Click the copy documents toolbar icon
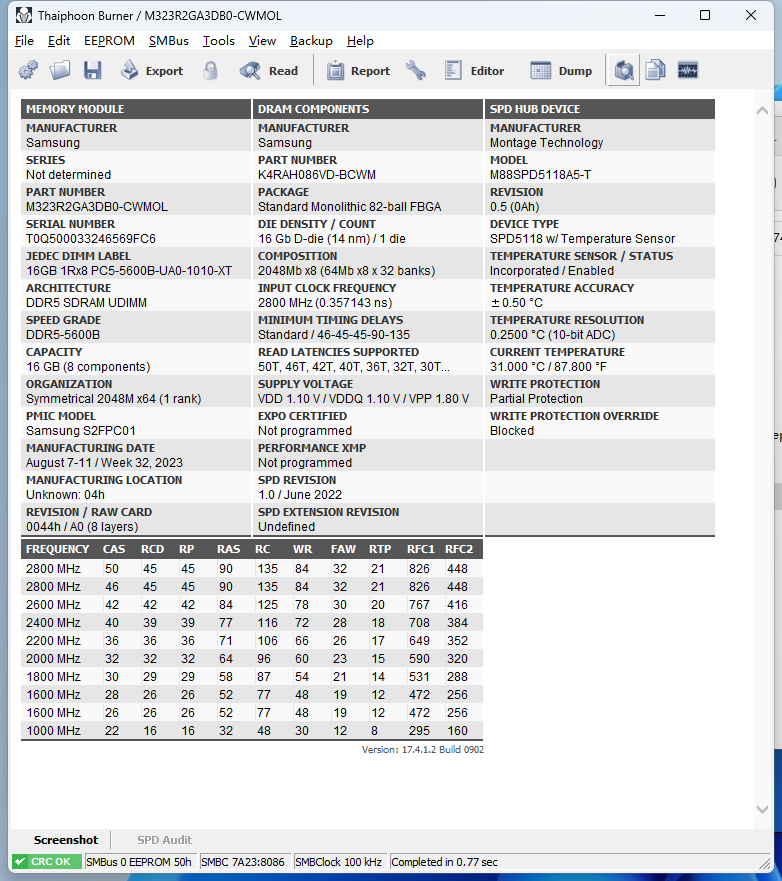 pos(656,71)
